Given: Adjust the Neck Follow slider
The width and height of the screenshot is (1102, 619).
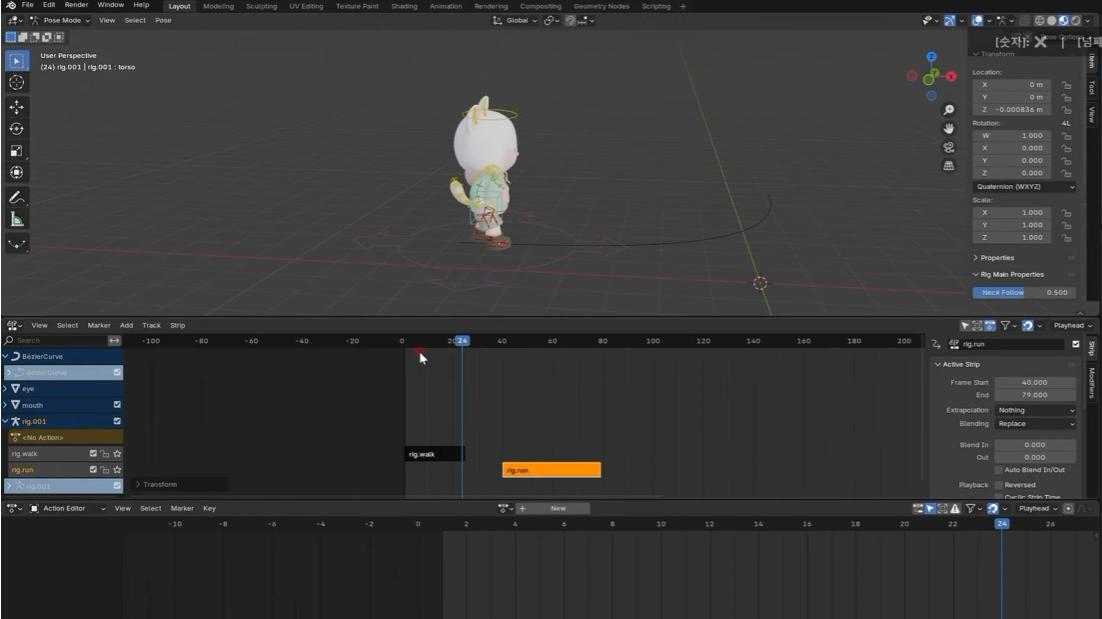Looking at the screenshot, I should (x=1024, y=293).
